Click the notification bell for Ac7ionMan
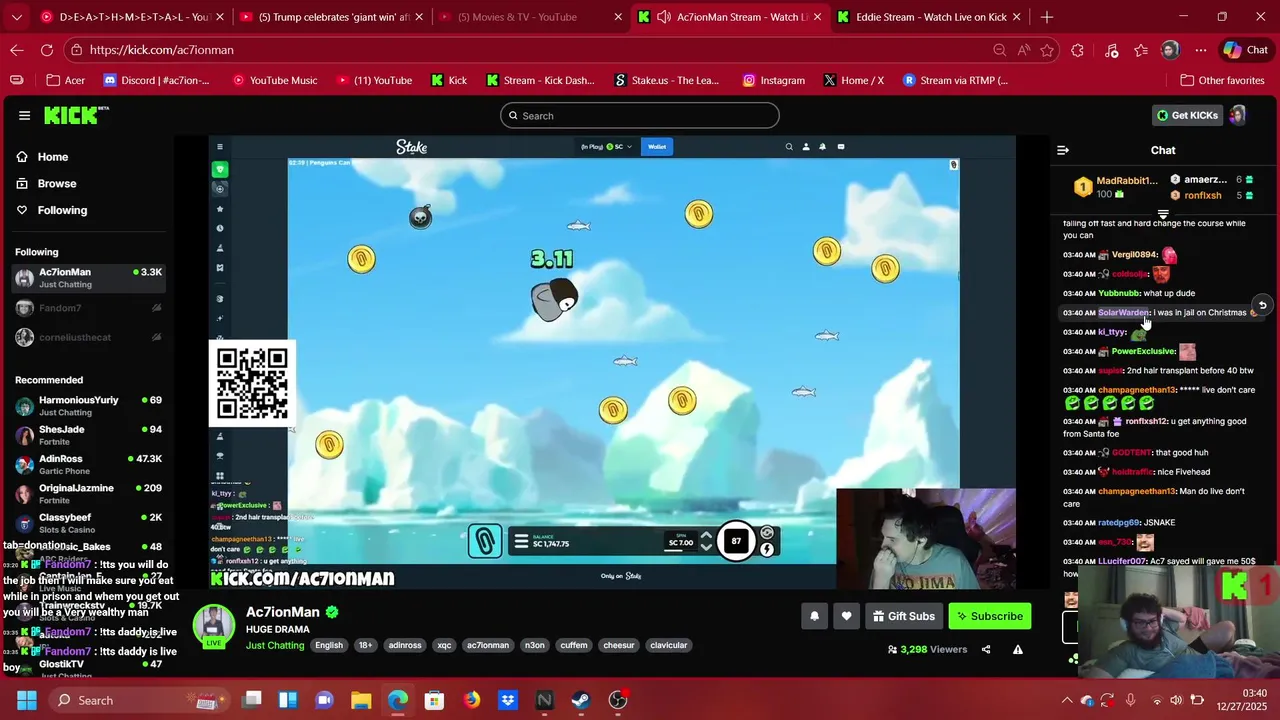This screenshot has width=1280, height=720. [x=814, y=616]
